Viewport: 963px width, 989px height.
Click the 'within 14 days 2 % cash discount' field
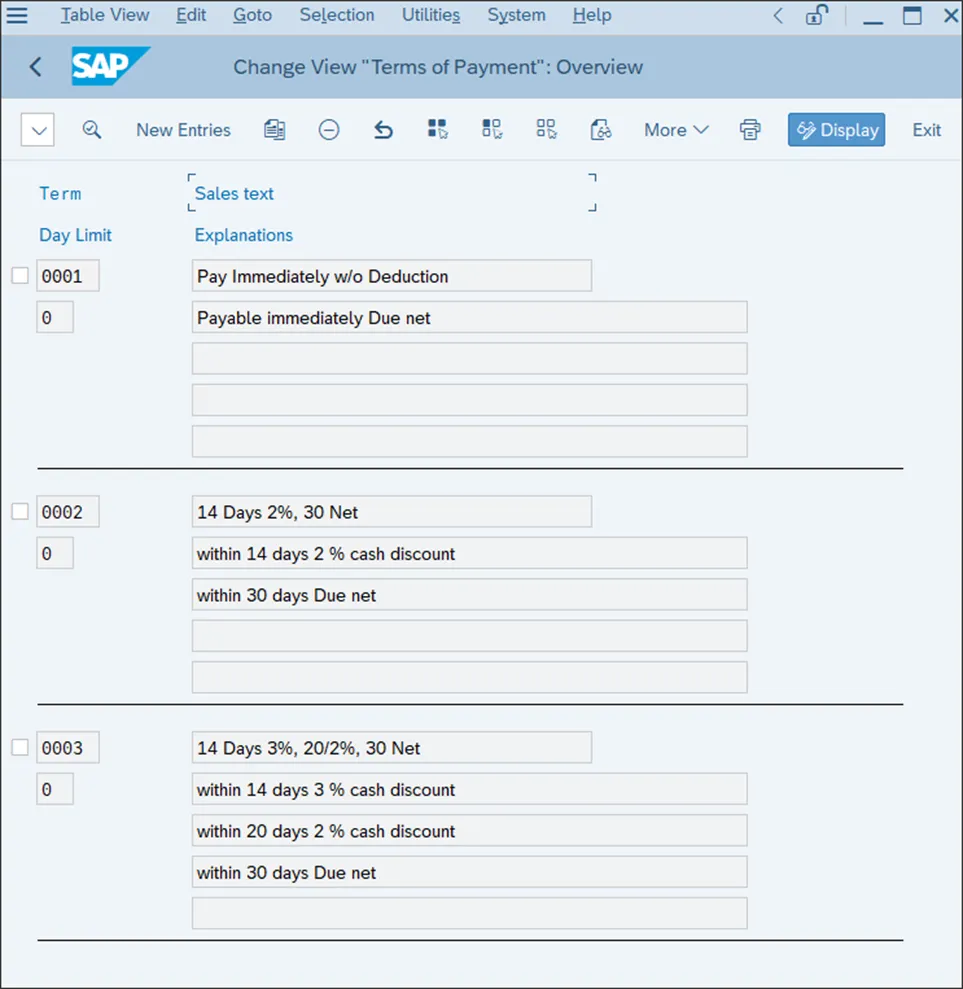[470, 553]
